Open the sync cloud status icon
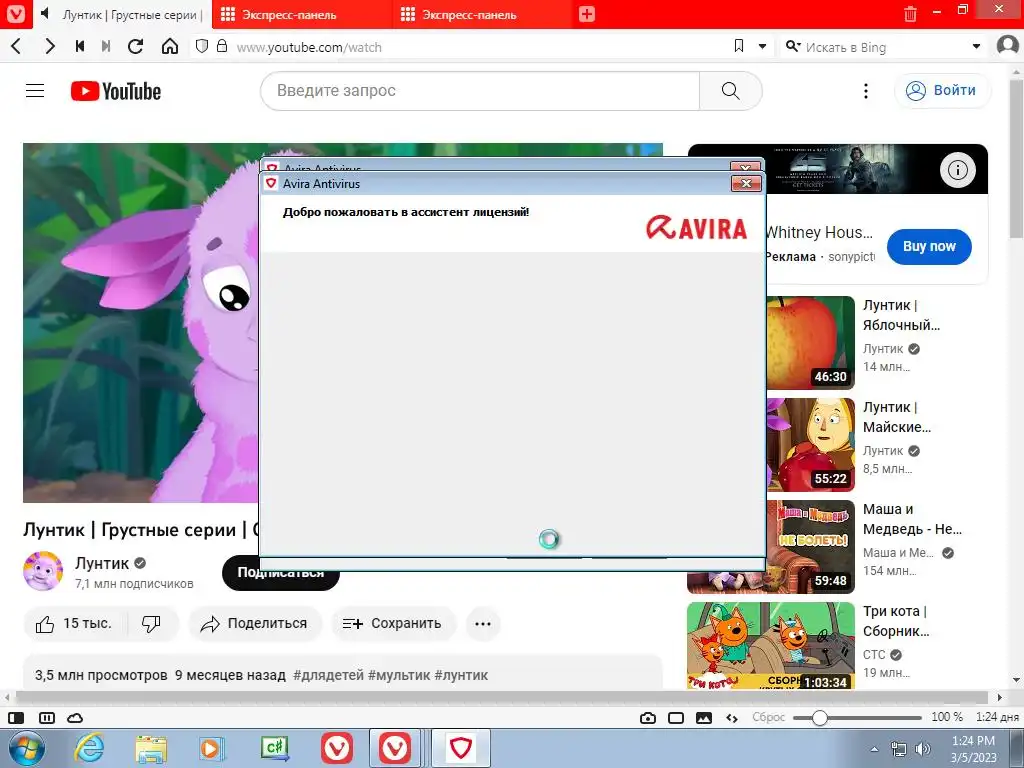 click(x=75, y=718)
